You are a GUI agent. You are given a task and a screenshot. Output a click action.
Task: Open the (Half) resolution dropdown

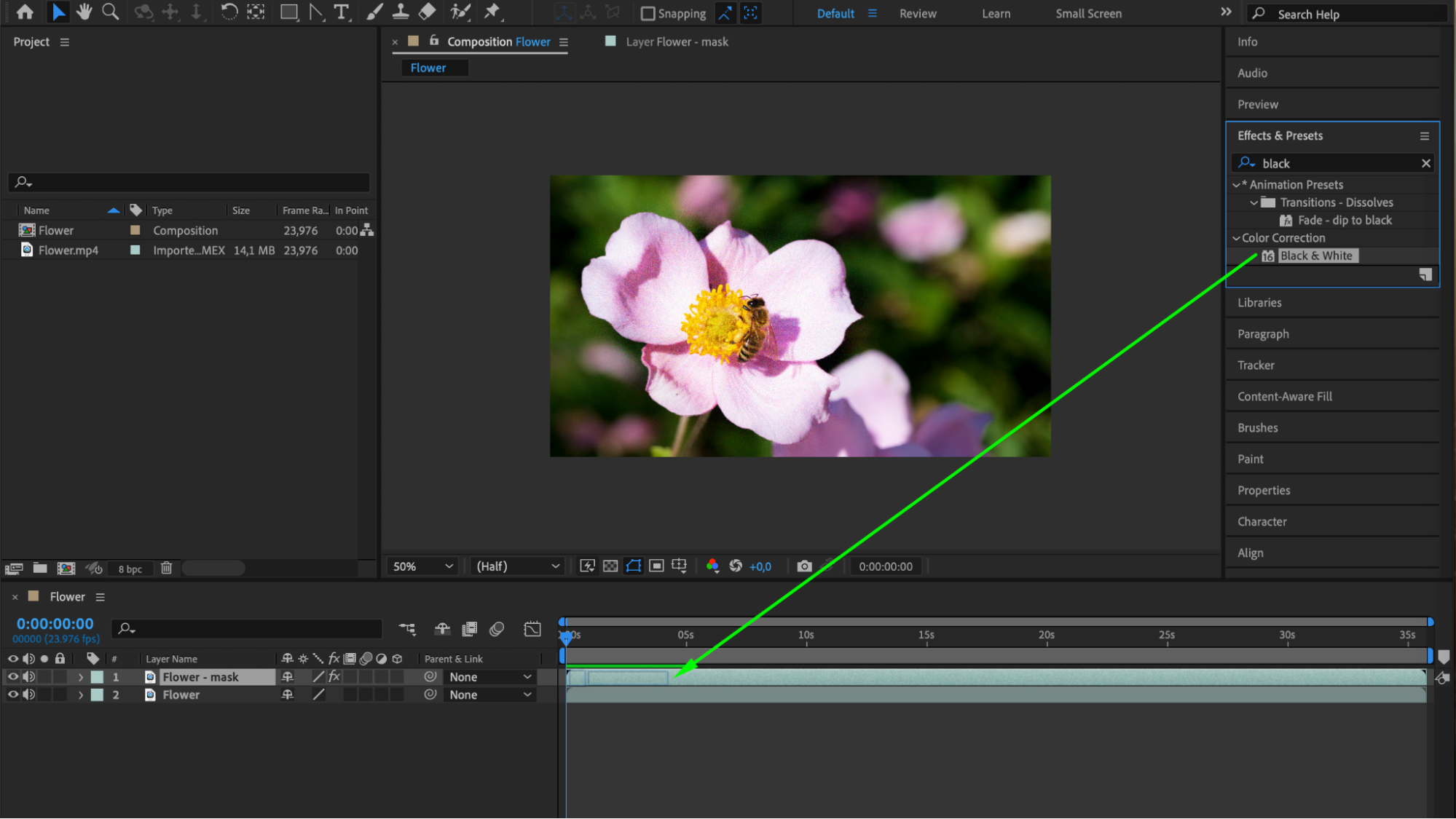[518, 566]
